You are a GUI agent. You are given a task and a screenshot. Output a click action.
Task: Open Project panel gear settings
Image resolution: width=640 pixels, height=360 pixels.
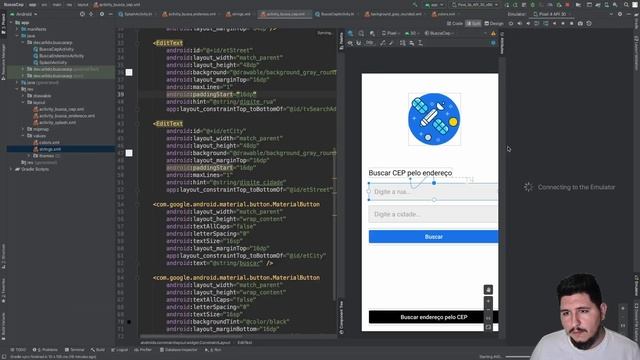(x=102, y=14)
